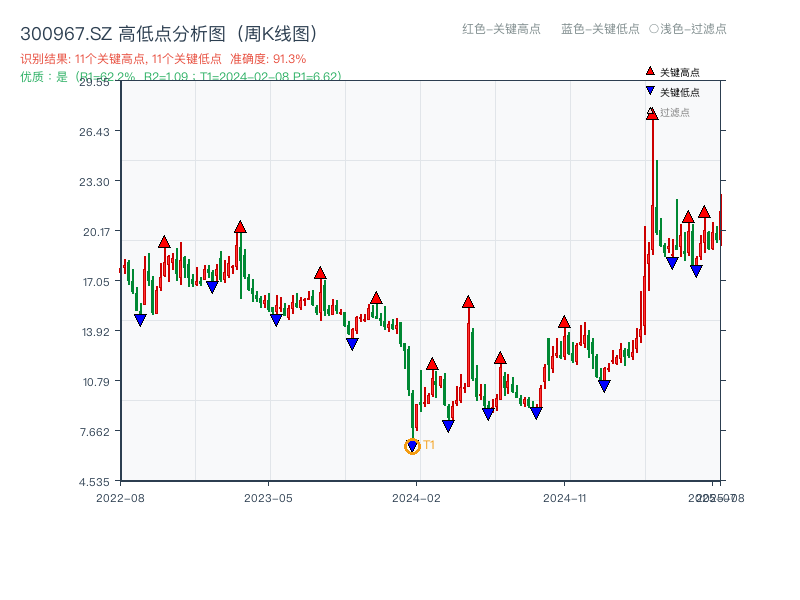Image resolution: width=800 pixels, height=600 pixels.
Task: Click the green 优质：是 result line
Action: coord(181,77)
